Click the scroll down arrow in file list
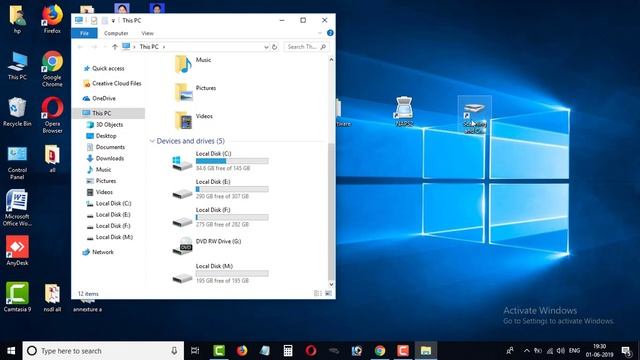 tap(331, 284)
